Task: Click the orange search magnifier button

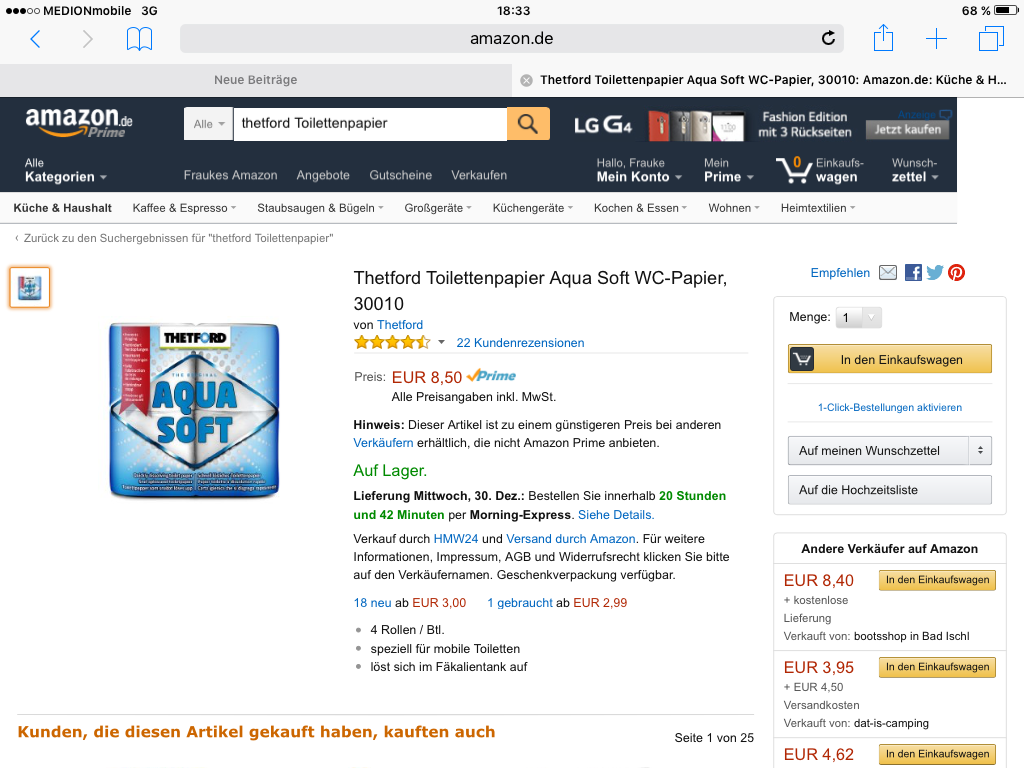Action: [x=528, y=123]
